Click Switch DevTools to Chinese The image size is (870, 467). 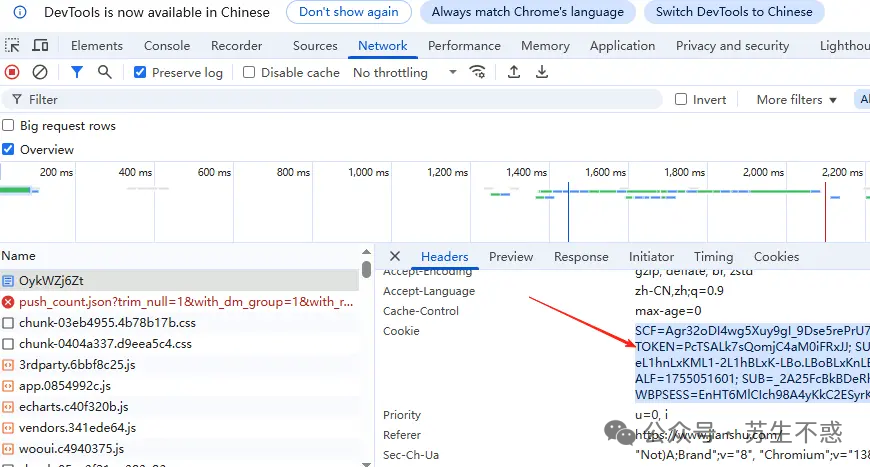(734, 12)
